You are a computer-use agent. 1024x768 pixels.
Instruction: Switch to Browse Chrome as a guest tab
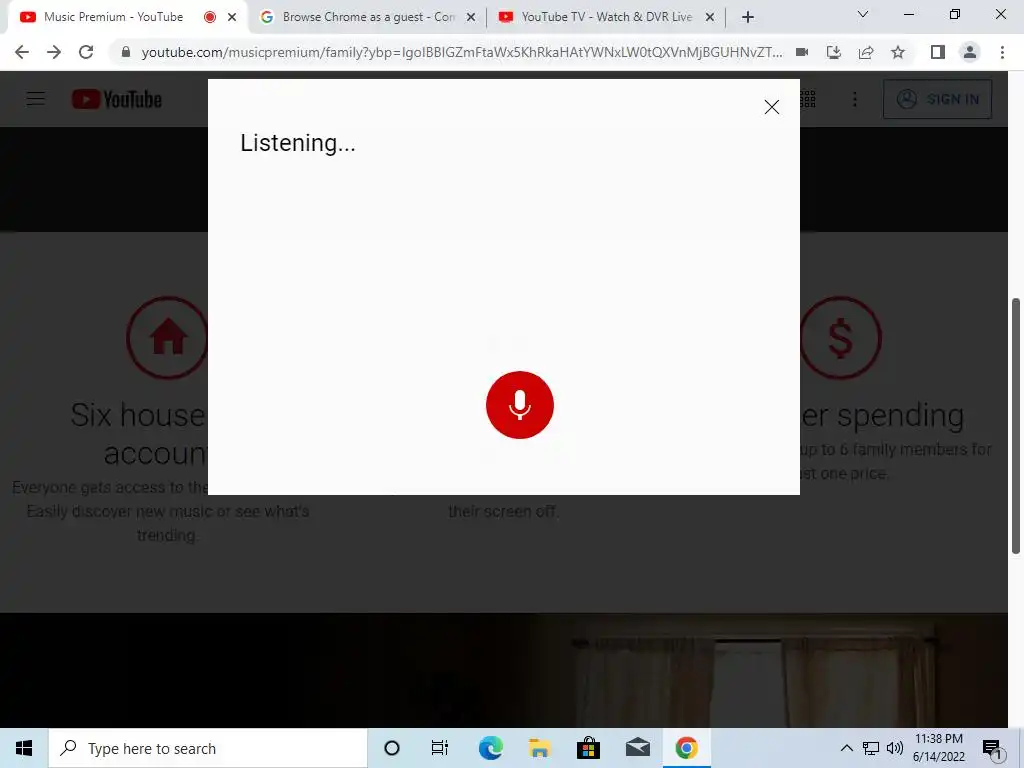point(368,17)
